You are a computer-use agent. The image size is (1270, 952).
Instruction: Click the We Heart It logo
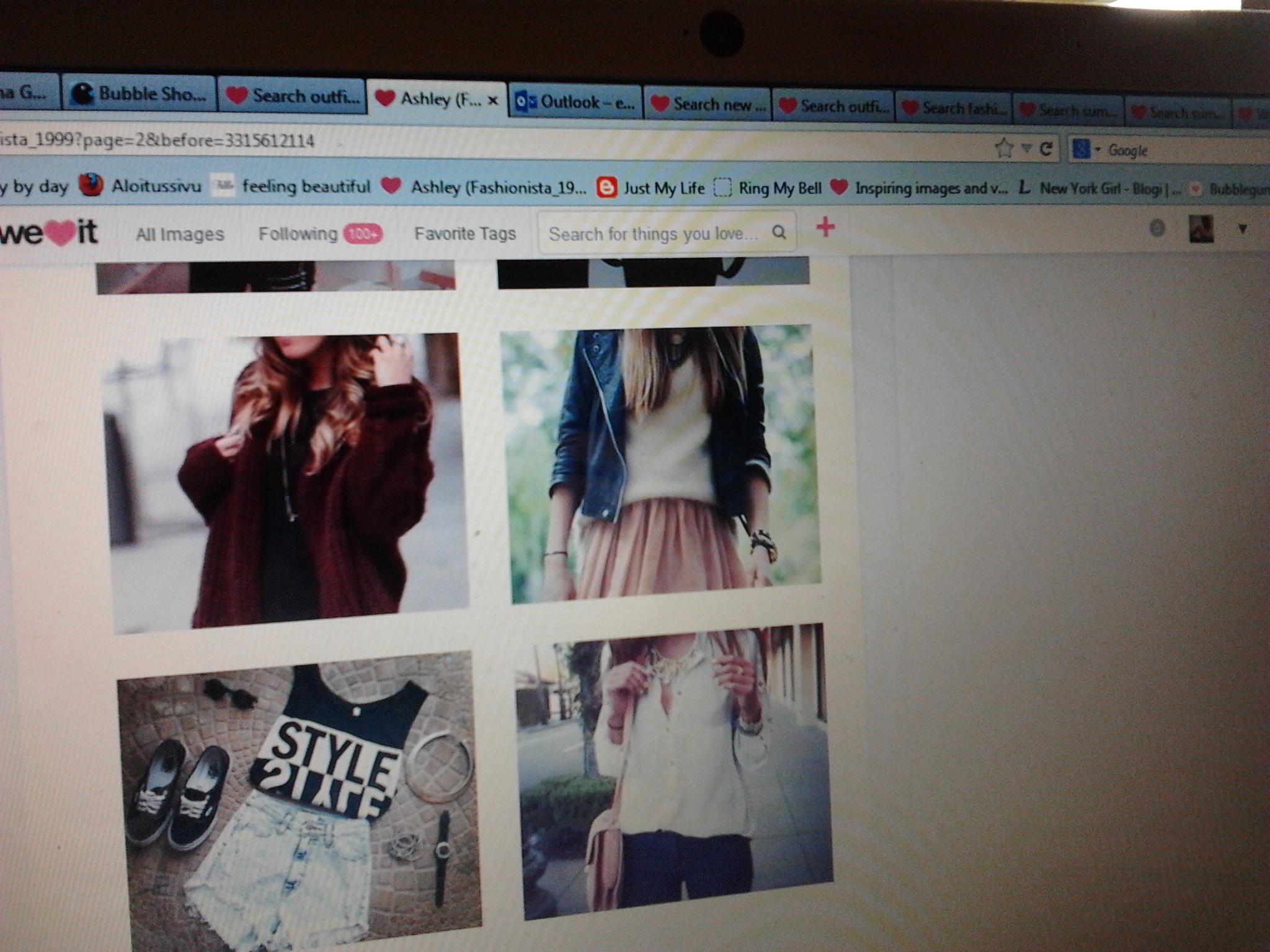point(48,232)
